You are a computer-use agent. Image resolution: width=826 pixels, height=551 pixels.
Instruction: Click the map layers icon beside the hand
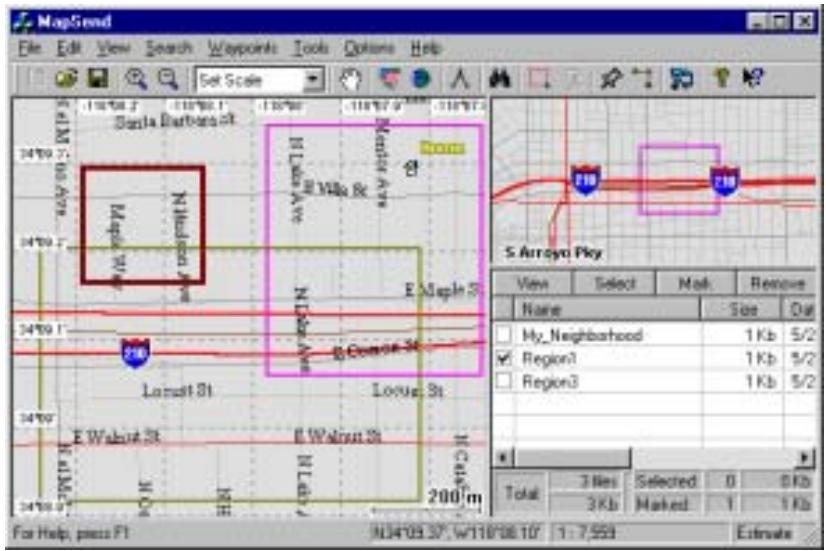389,80
